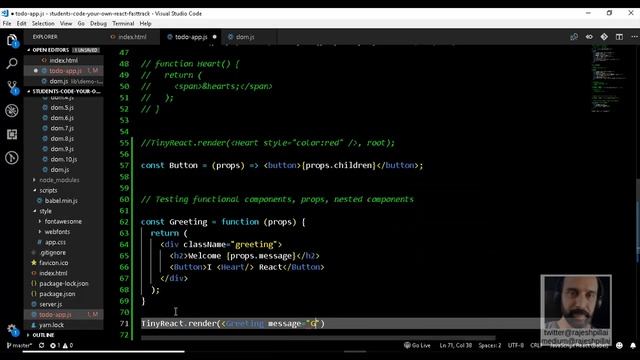The image size is (640, 360).
Task: Open dom.6.js in the file tree
Action: click(x=64, y=118)
